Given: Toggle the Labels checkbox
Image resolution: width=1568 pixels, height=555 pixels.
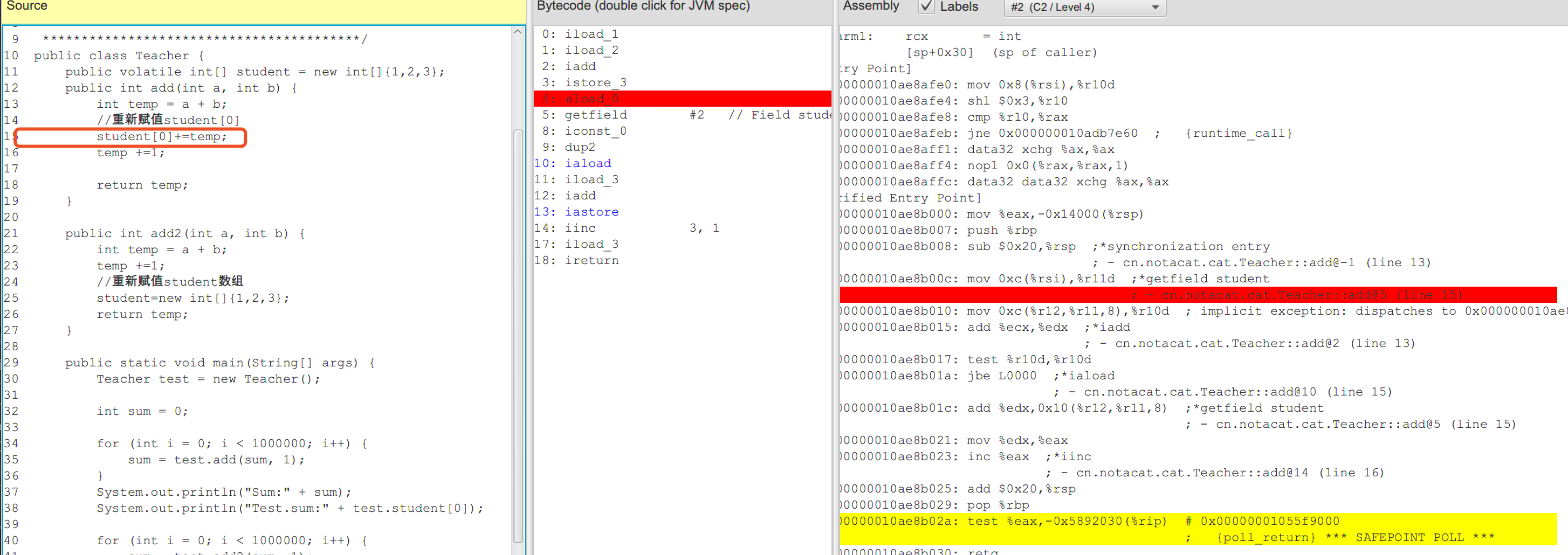Looking at the screenshot, I should 926,6.
